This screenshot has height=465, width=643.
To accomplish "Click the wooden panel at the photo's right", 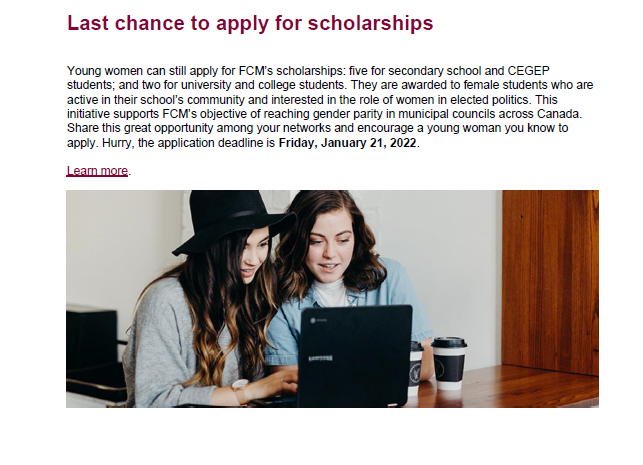I will point(550,282).
